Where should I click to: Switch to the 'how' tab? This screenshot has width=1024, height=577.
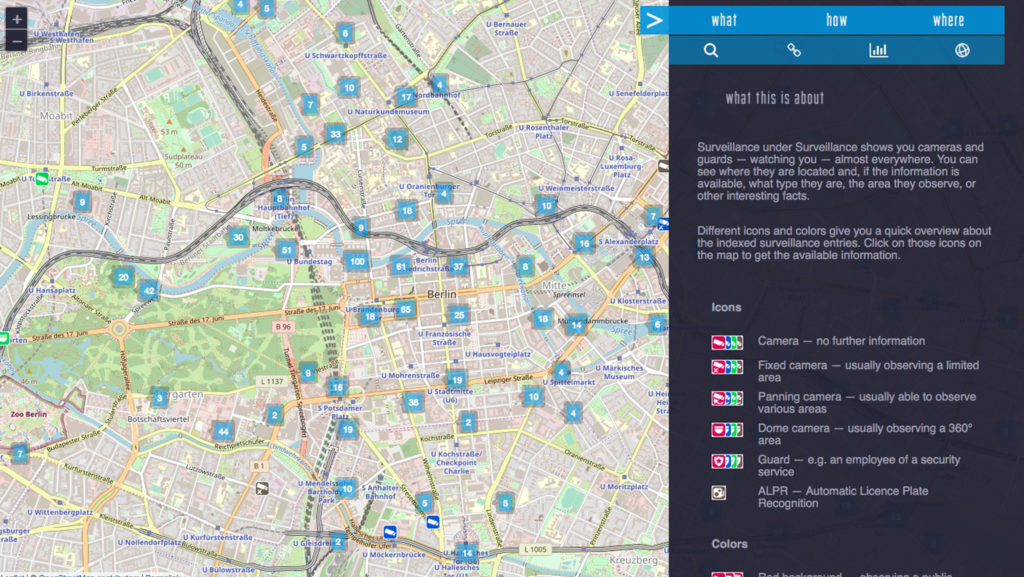point(836,20)
